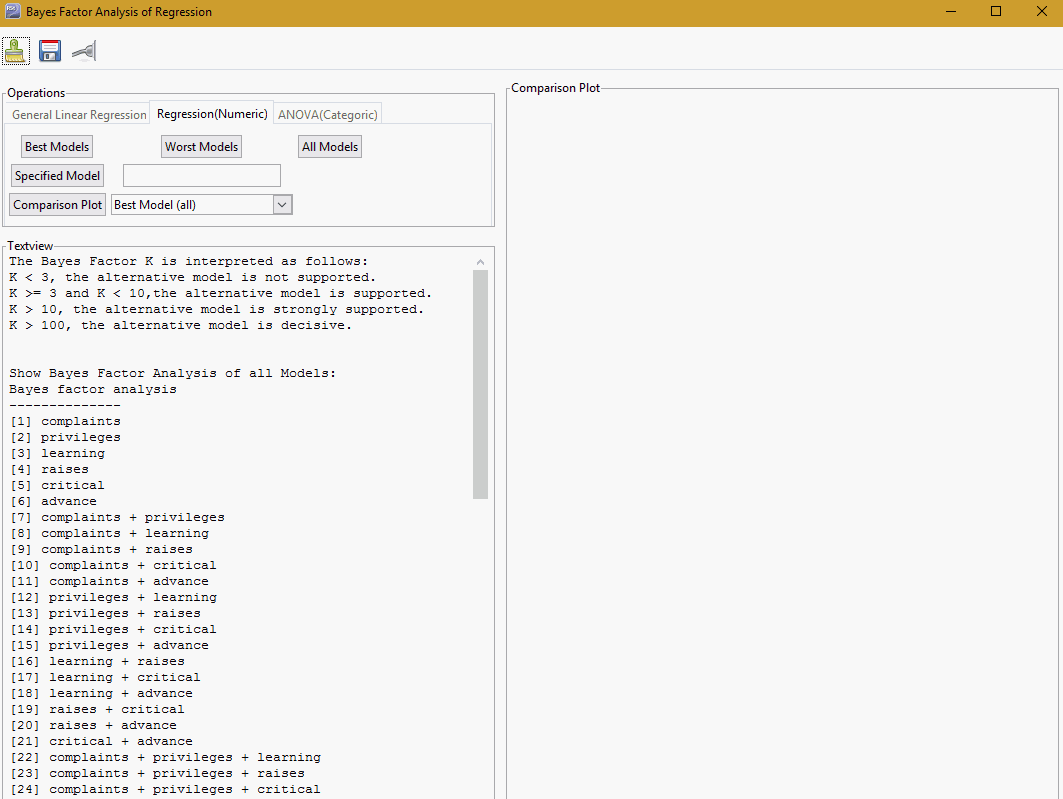Screen dimensions: 1063x799
Task: Open the Best Model (all) dropdown
Action: coord(202,205)
